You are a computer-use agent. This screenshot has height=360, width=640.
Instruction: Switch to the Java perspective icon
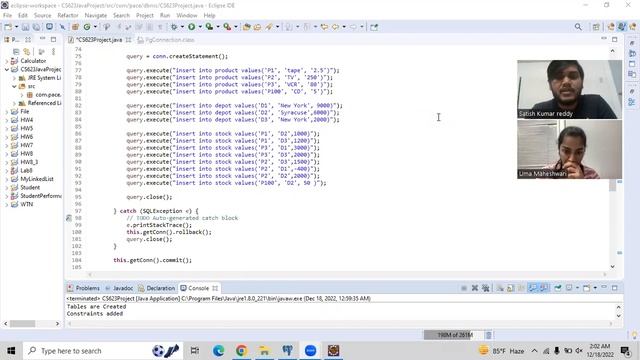pyautogui.click(x=622, y=27)
